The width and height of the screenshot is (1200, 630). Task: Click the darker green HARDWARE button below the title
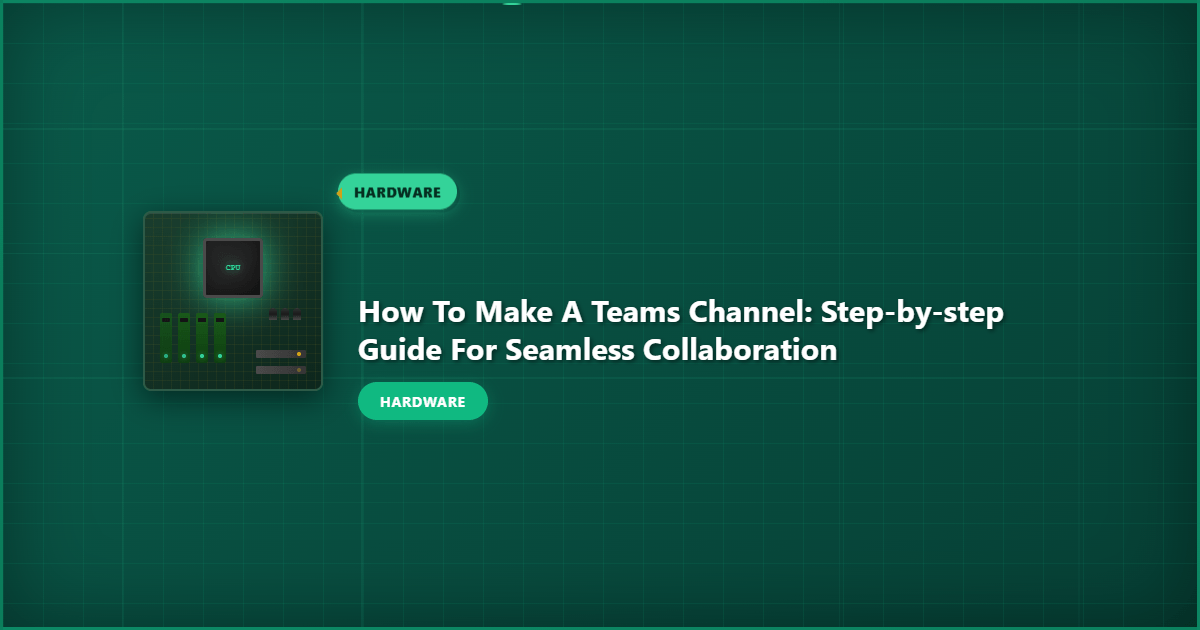coord(423,401)
